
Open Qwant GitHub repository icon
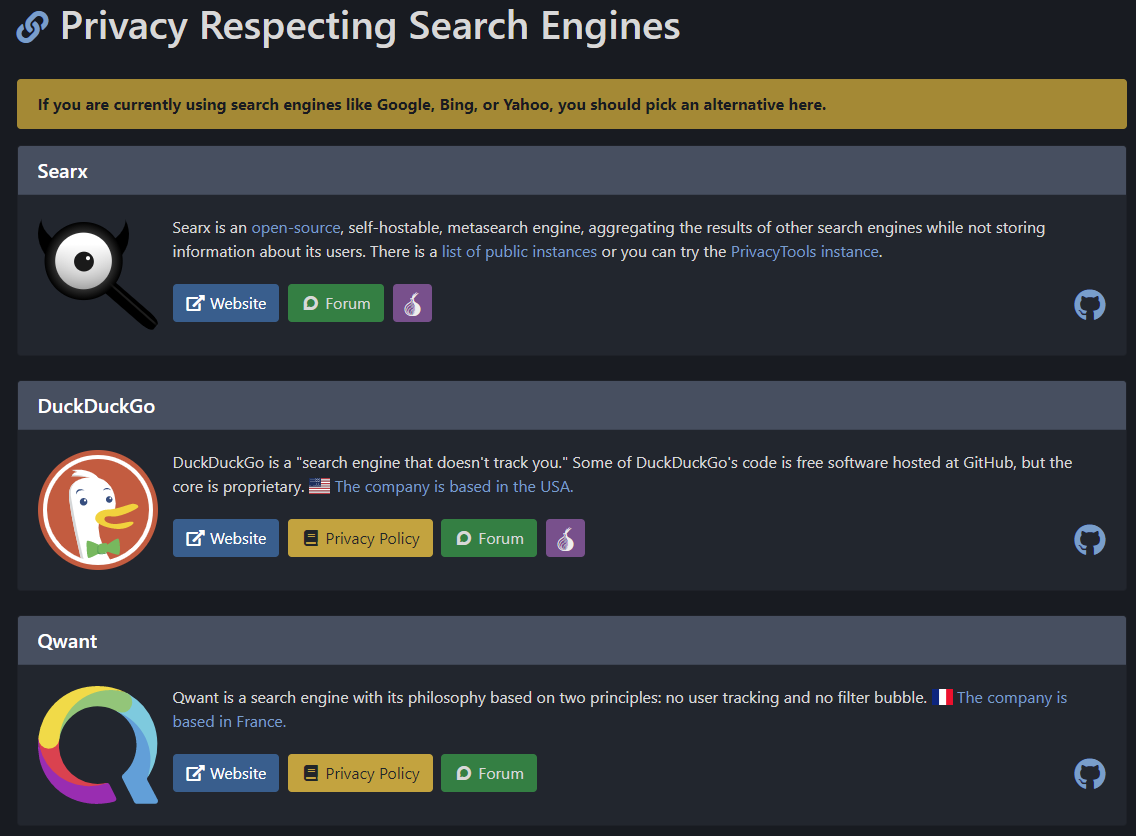(x=1090, y=774)
